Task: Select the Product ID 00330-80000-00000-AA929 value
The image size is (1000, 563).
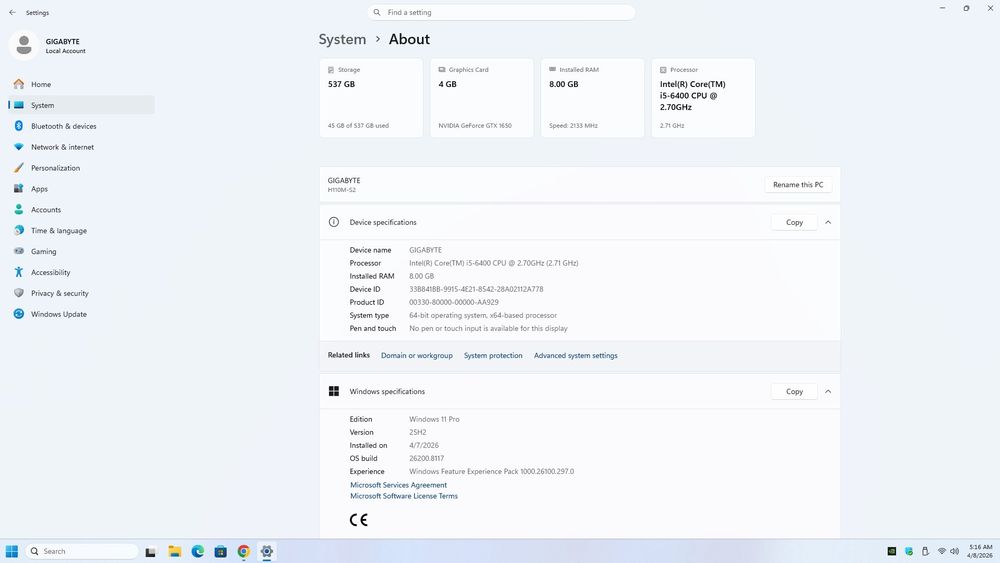Action: coord(453,302)
